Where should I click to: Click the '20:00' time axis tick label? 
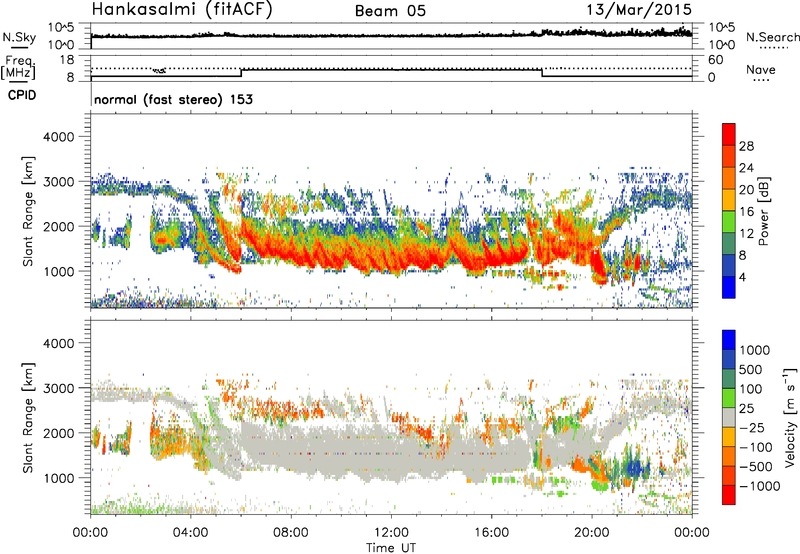(x=592, y=533)
